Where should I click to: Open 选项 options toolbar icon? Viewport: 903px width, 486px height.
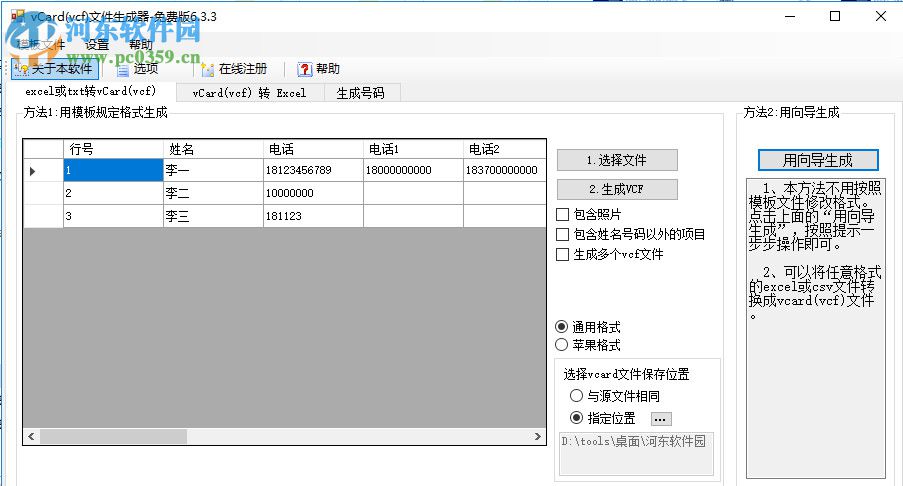(123, 70)
